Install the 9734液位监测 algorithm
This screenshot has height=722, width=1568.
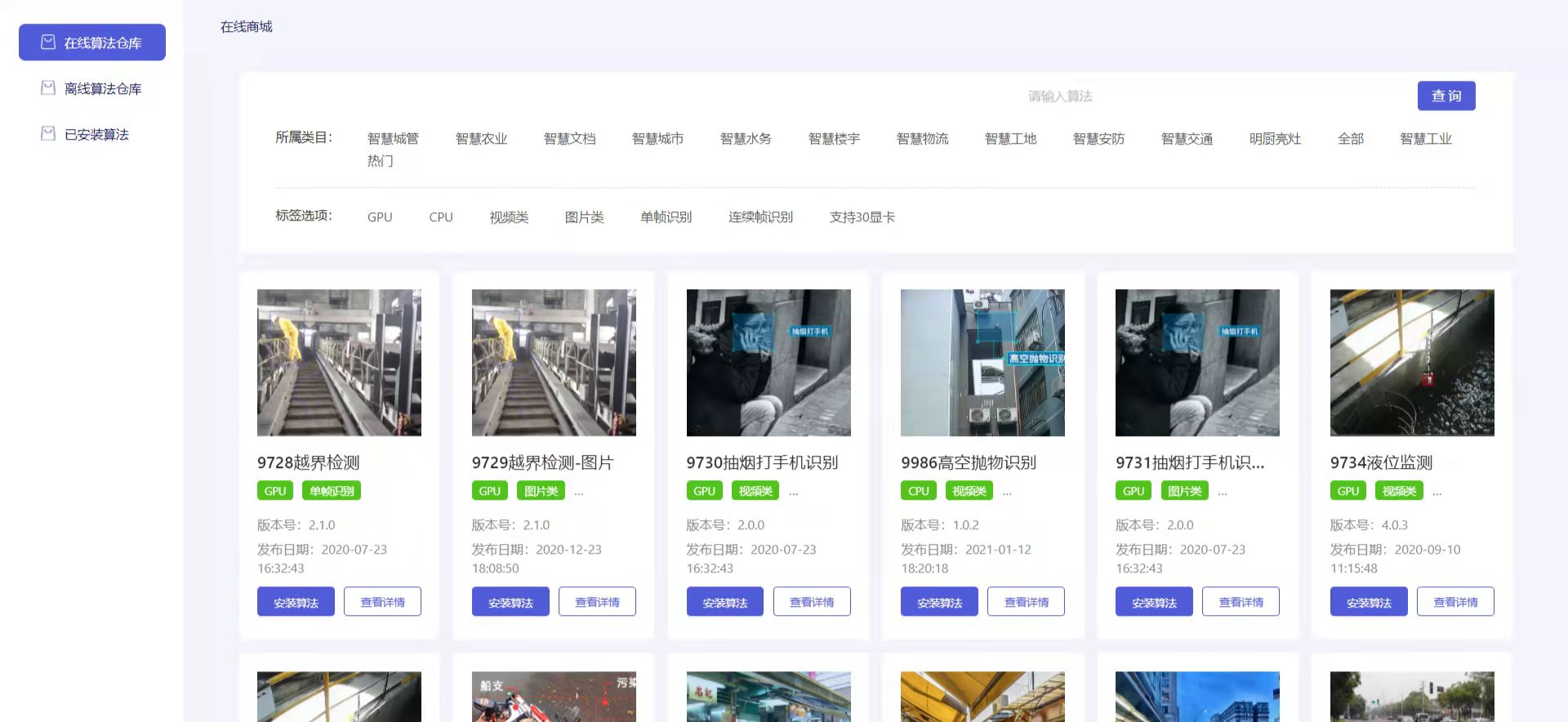coord(1369,602)
